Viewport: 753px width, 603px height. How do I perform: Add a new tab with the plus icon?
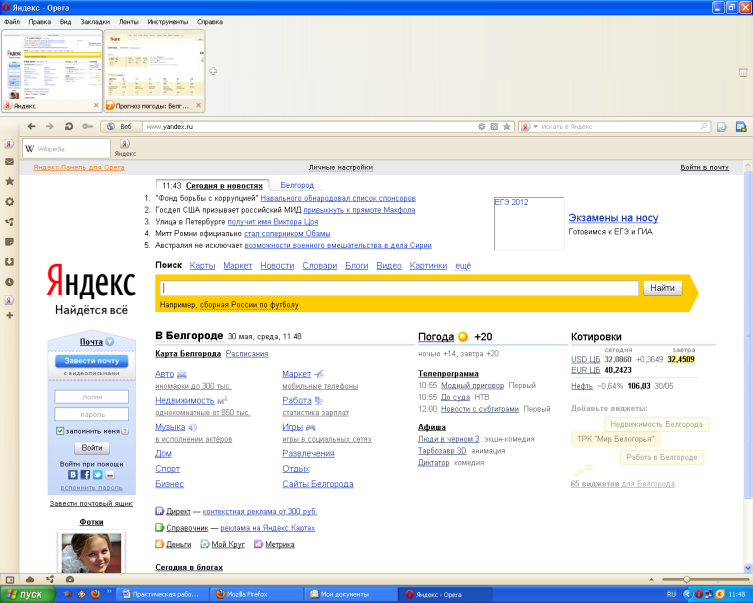[x=213, y=71]
